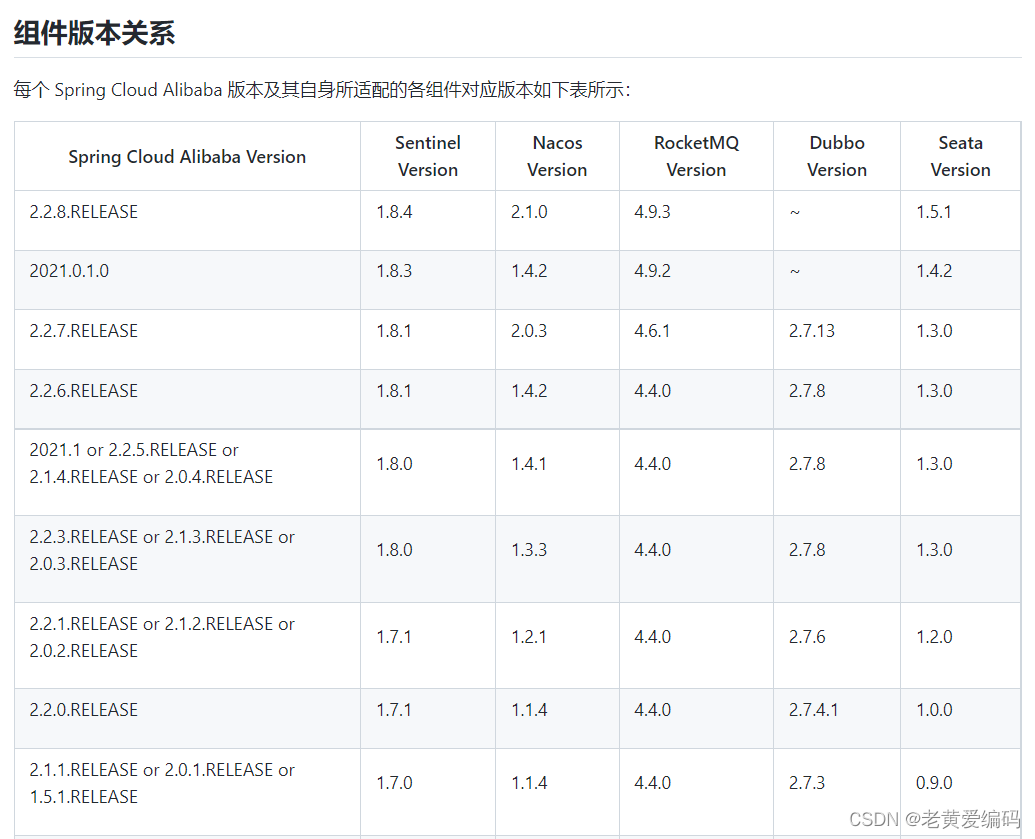Click Nacos value 2.0.3

pos(529,331)
